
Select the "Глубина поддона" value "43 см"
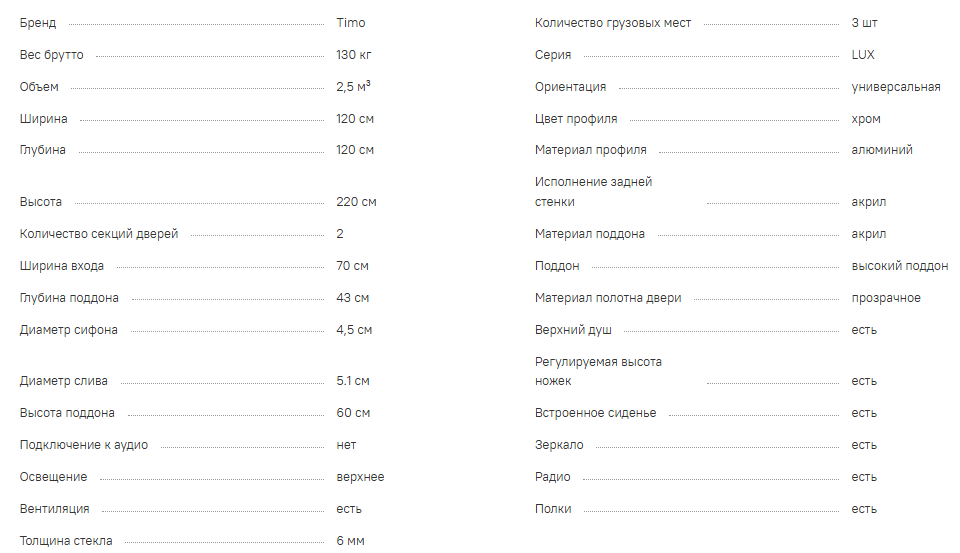point(353,298)
